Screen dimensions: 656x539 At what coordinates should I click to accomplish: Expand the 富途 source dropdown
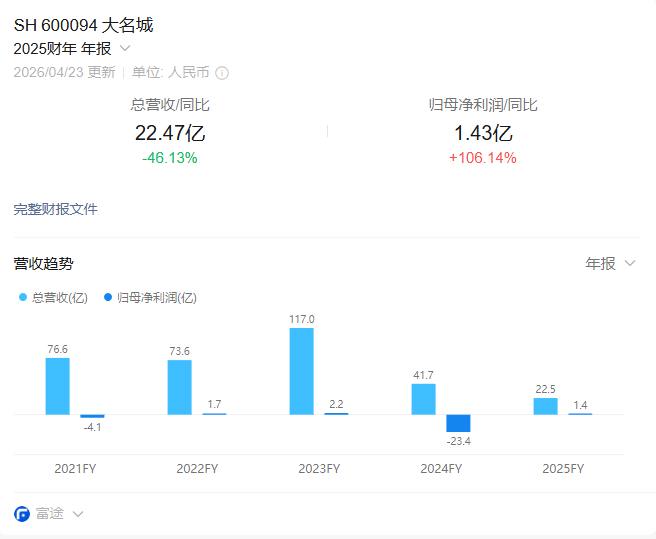tap(78, 514)
